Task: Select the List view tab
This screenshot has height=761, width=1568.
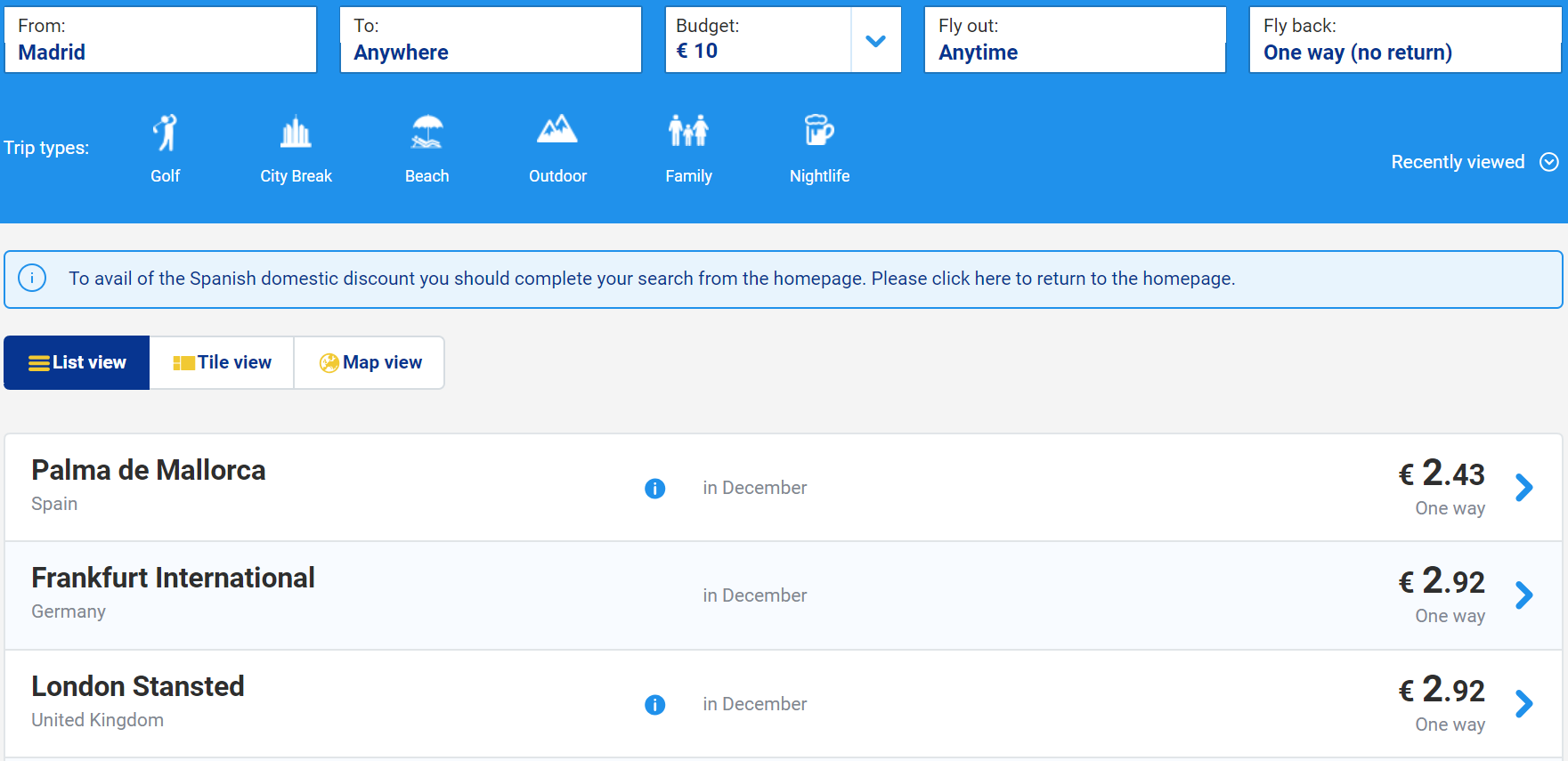Action: click(x=77, y=362)
